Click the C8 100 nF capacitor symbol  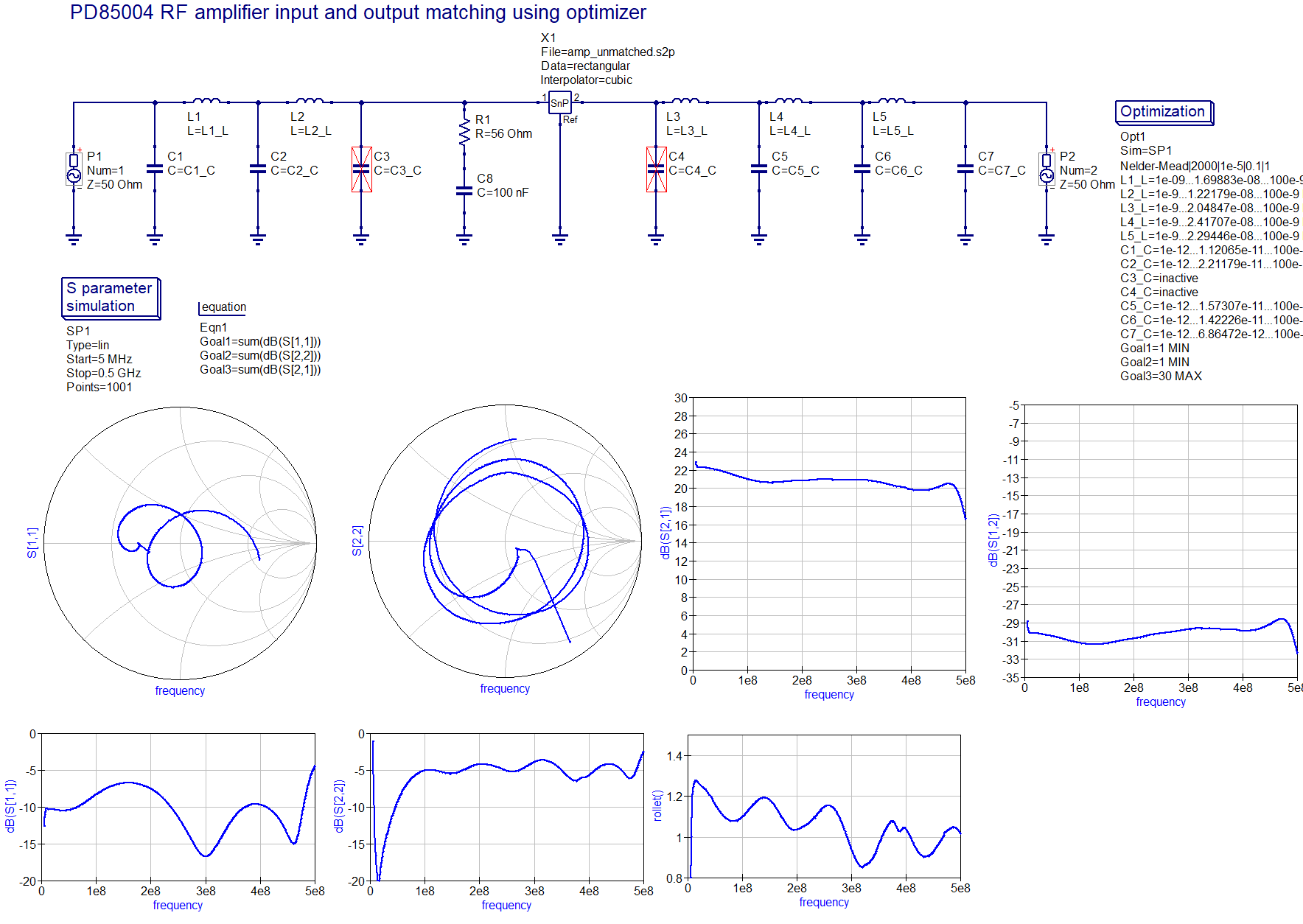[464, 191]
